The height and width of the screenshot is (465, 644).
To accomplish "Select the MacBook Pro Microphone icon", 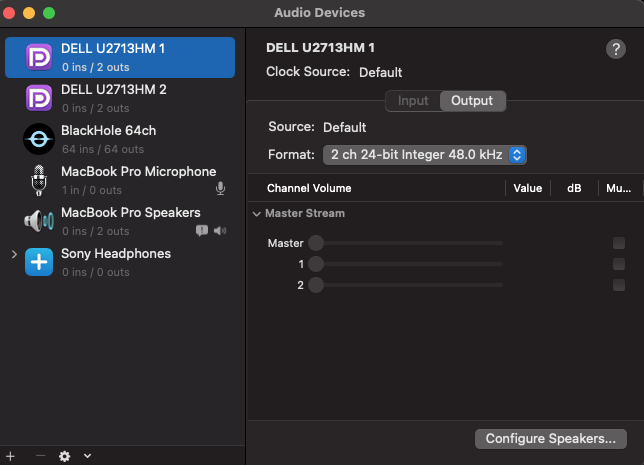I will coord(39,180).
